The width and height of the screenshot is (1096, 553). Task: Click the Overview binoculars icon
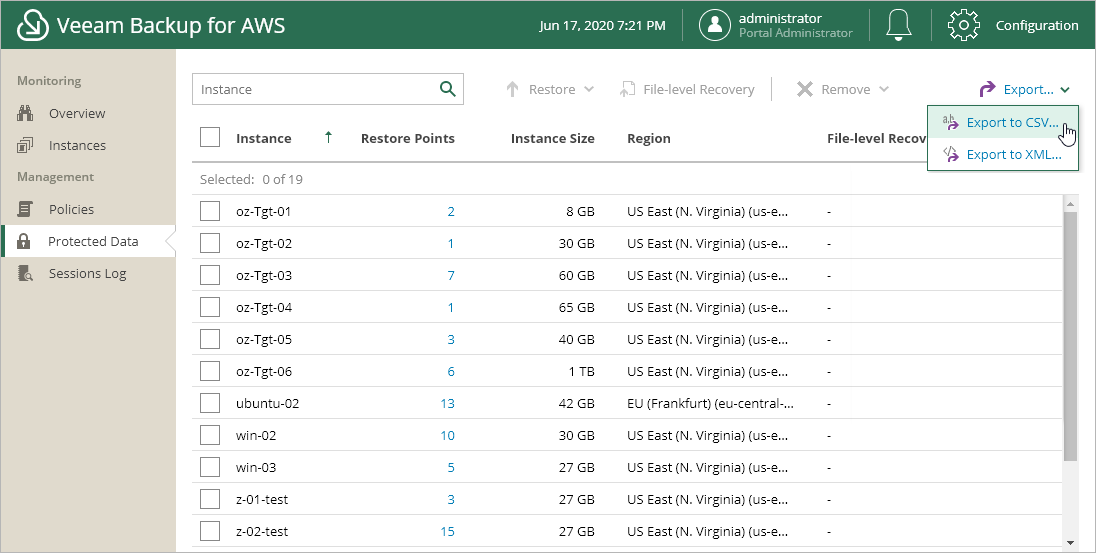click(x=25, y=113)
